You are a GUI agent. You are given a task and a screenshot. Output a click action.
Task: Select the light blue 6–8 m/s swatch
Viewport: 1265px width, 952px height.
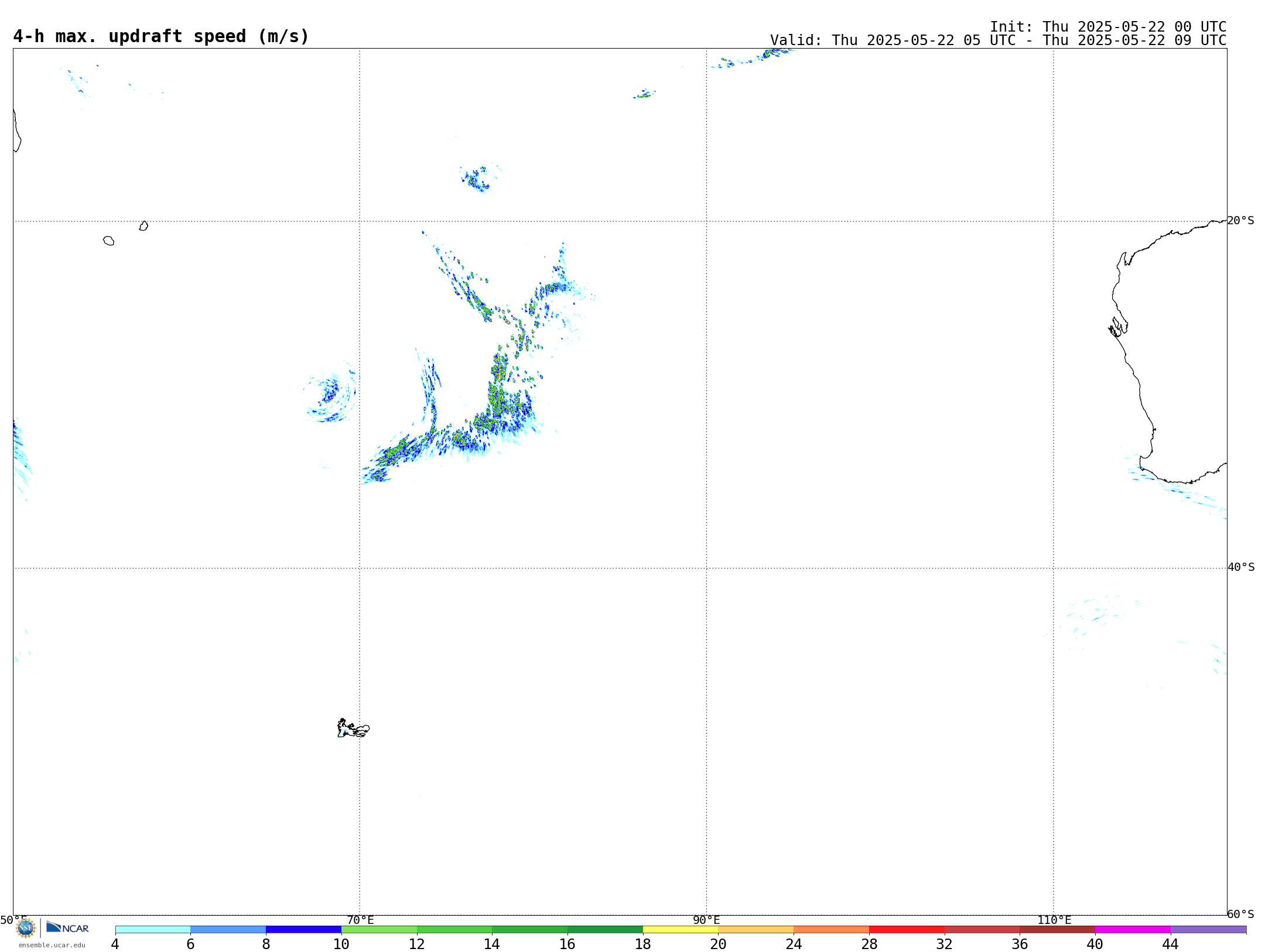228,929
